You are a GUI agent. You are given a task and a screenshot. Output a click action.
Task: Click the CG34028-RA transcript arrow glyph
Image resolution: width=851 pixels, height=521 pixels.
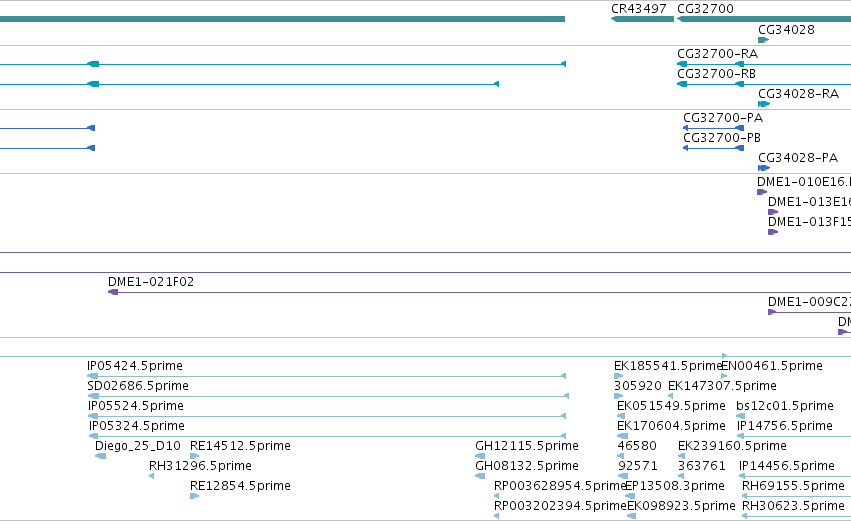(764, 104)
